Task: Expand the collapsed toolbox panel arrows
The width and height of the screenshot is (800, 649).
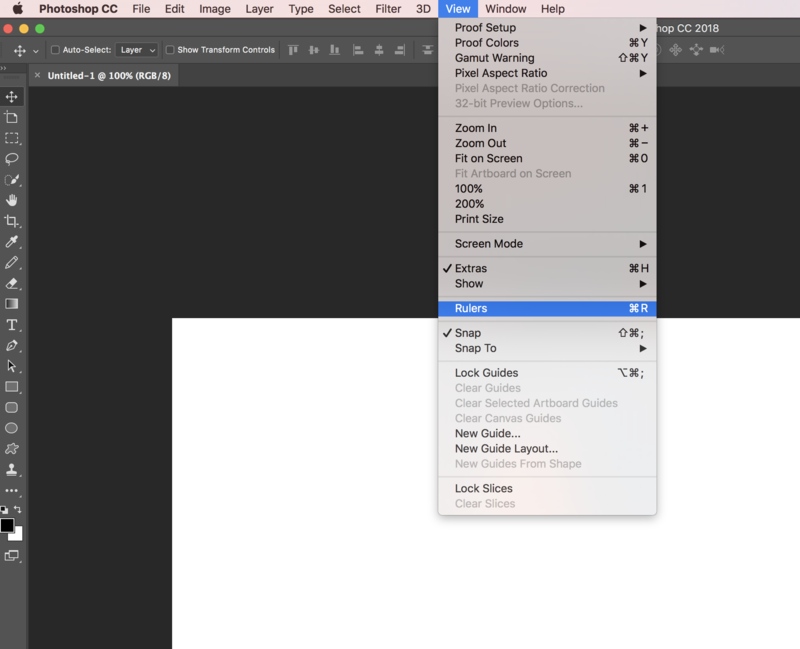Action: click(4, 68)
